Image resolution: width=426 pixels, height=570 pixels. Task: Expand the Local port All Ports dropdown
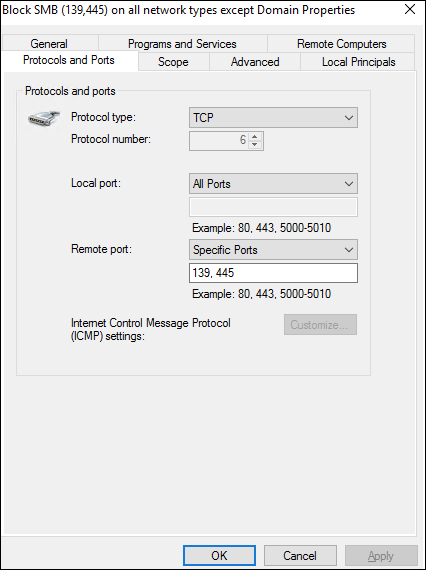[273, 184]
